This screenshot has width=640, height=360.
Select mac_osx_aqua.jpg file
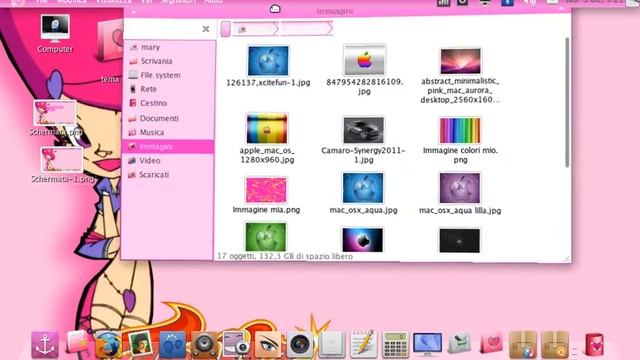[363, 193]
